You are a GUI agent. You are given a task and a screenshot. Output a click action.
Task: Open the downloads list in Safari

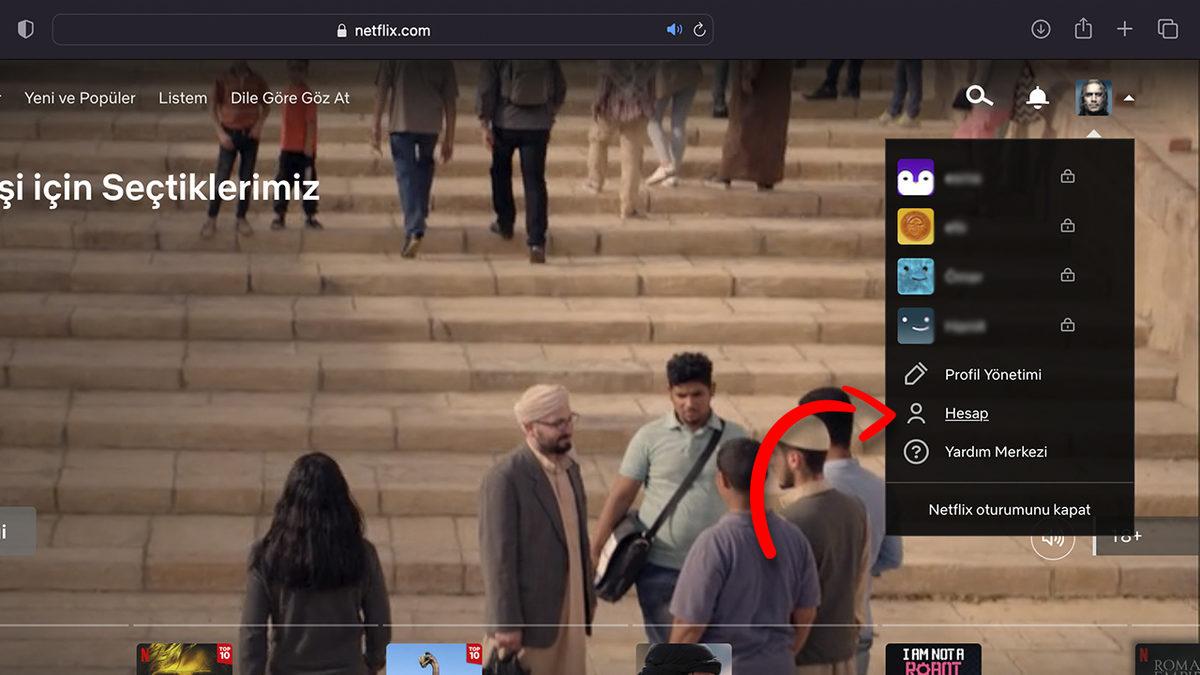1040,29
